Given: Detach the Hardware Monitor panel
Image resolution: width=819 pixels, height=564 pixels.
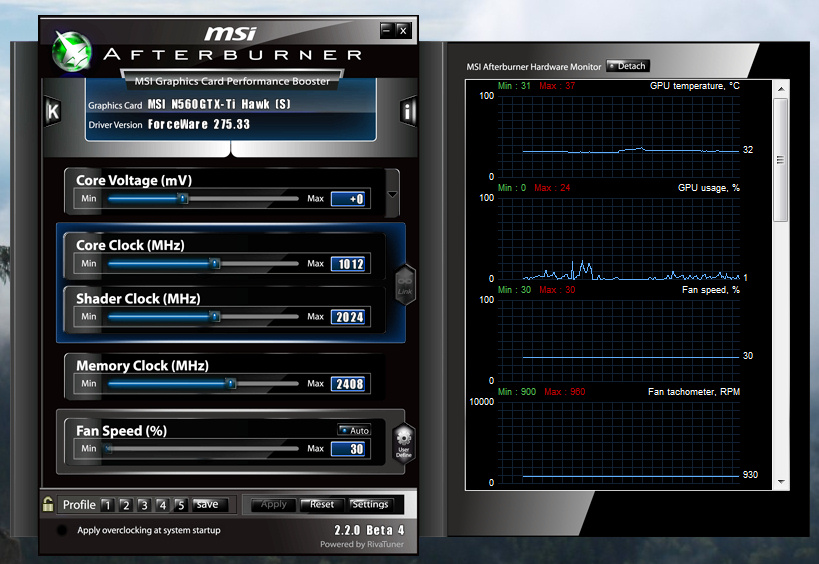Looking at the screenshot, I should [628, 66].
